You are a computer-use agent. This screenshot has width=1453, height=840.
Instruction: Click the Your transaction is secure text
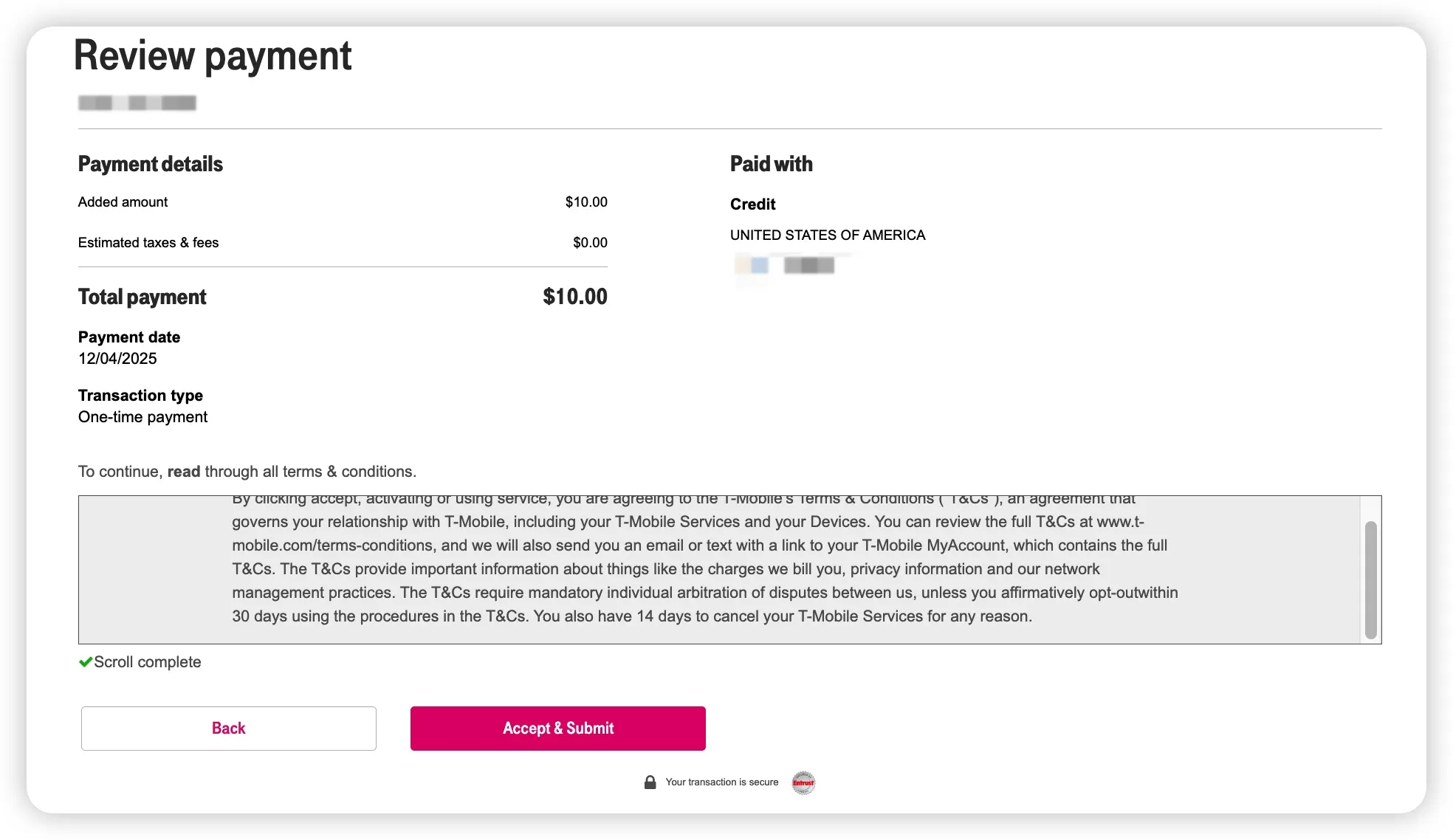(721, 782)
